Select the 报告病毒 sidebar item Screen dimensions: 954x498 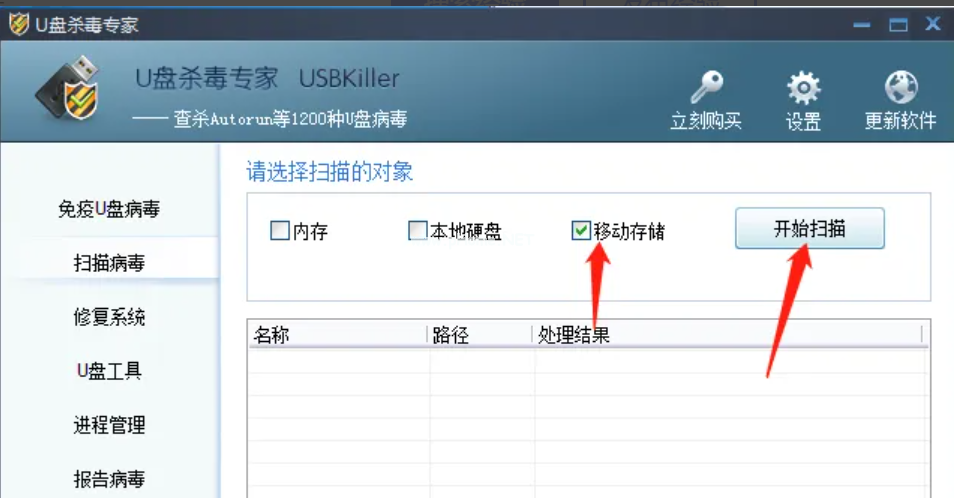tap(109, 479)
